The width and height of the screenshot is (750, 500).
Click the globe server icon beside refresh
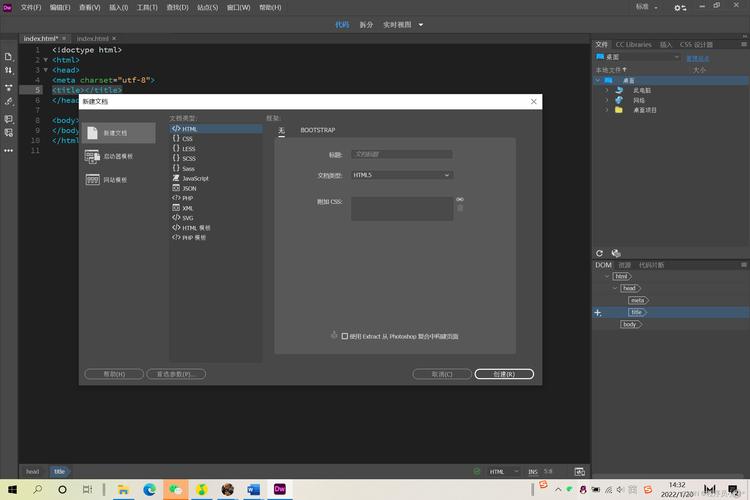point(616,253)
